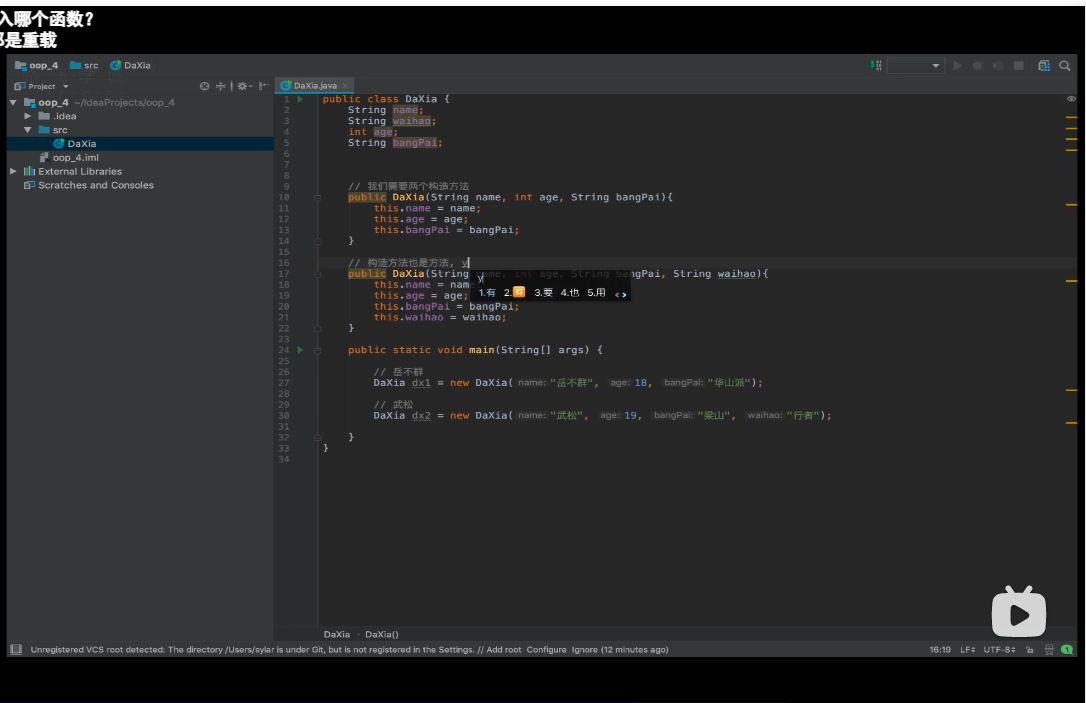Toggle fold marker at line 17 constructor
Viewport: 1086px width, 703px height.
[318, 274]
